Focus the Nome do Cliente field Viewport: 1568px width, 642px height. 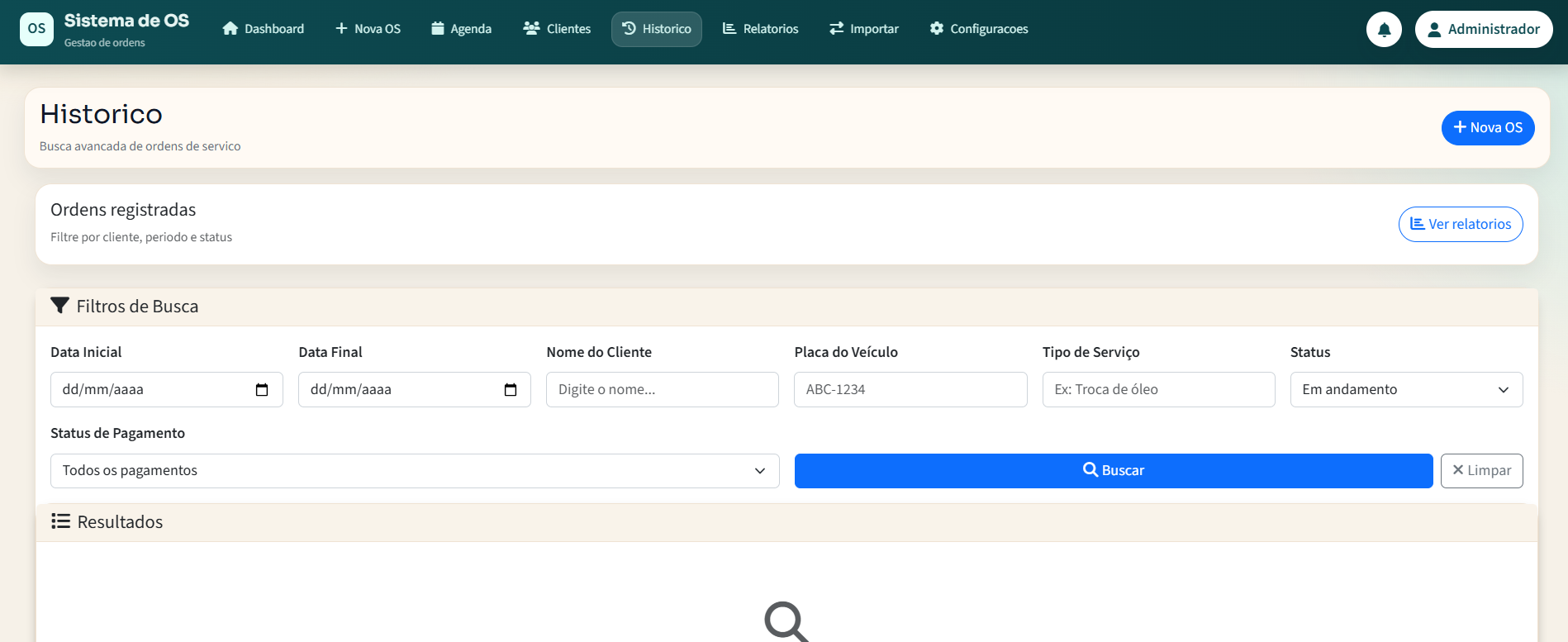662,390
